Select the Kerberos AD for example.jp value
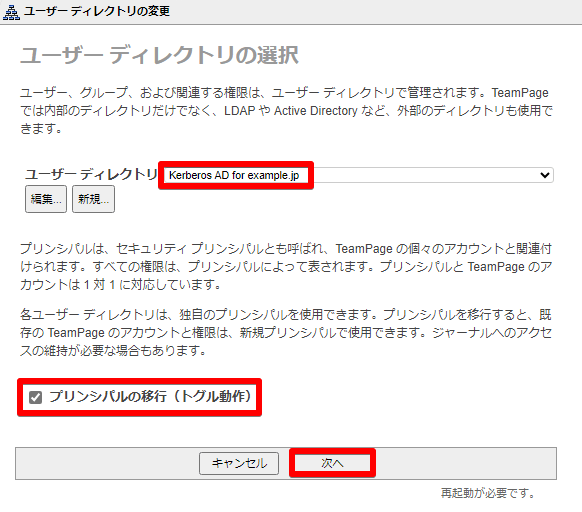 coord(234,175)
